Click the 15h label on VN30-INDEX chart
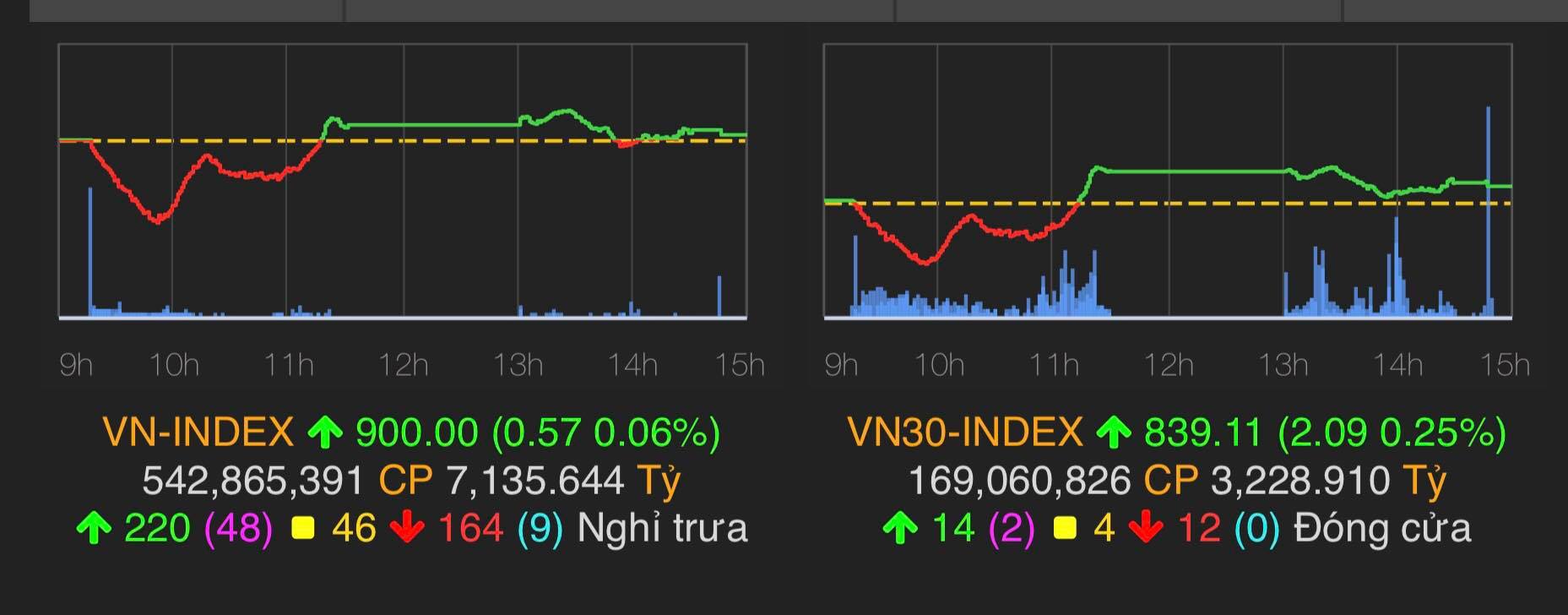The height and width of the screenshot is (615, 1568). click(1506, 365)
